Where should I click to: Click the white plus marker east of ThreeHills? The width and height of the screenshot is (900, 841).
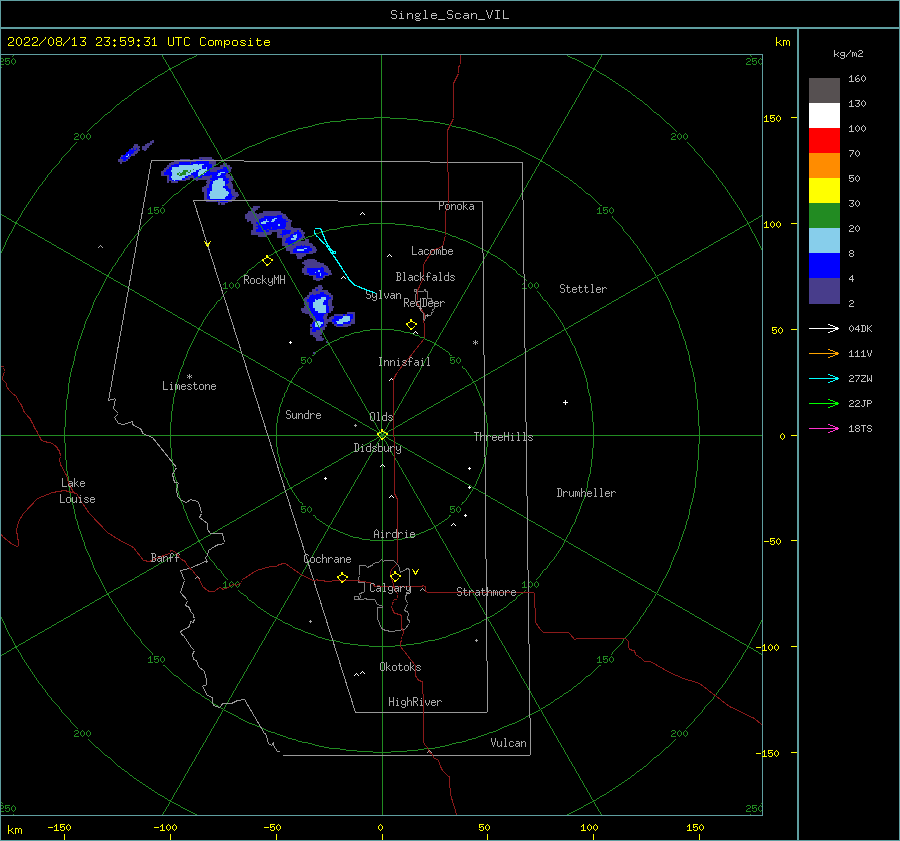pyautogui.click(x=565, y=402)
